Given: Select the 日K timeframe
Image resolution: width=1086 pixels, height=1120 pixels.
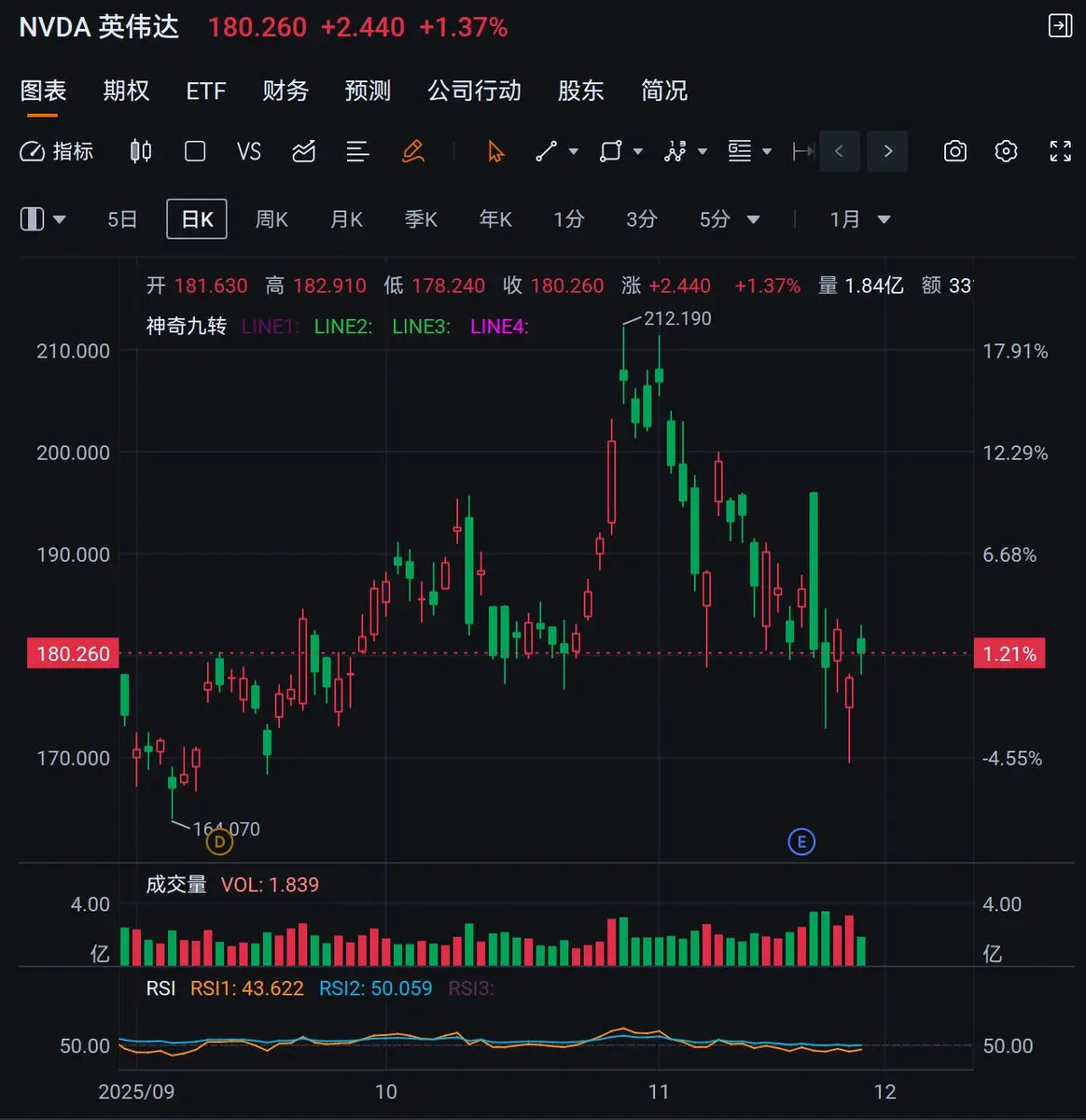Looking at the screenshot, I should click(x=197, y=219).
